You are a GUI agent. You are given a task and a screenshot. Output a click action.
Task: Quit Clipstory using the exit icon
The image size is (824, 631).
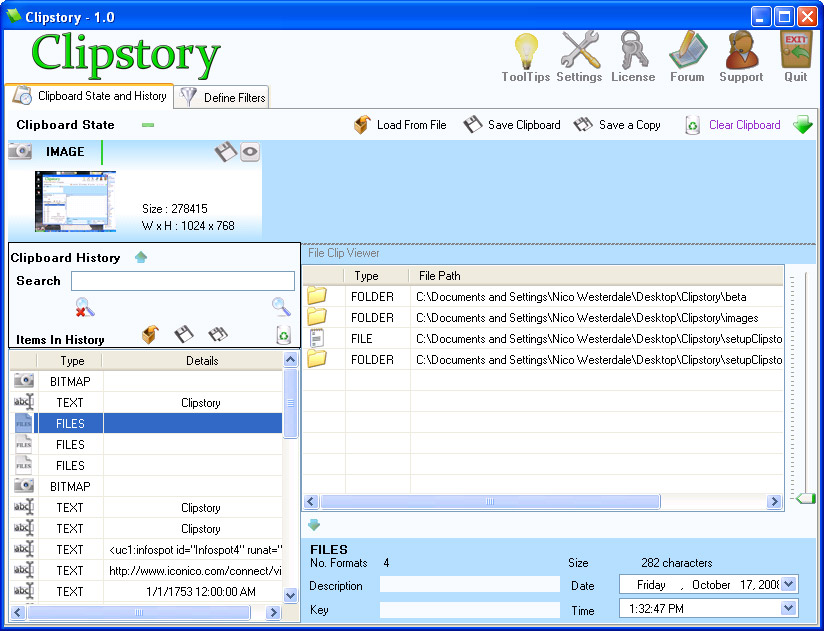(796, 50)
